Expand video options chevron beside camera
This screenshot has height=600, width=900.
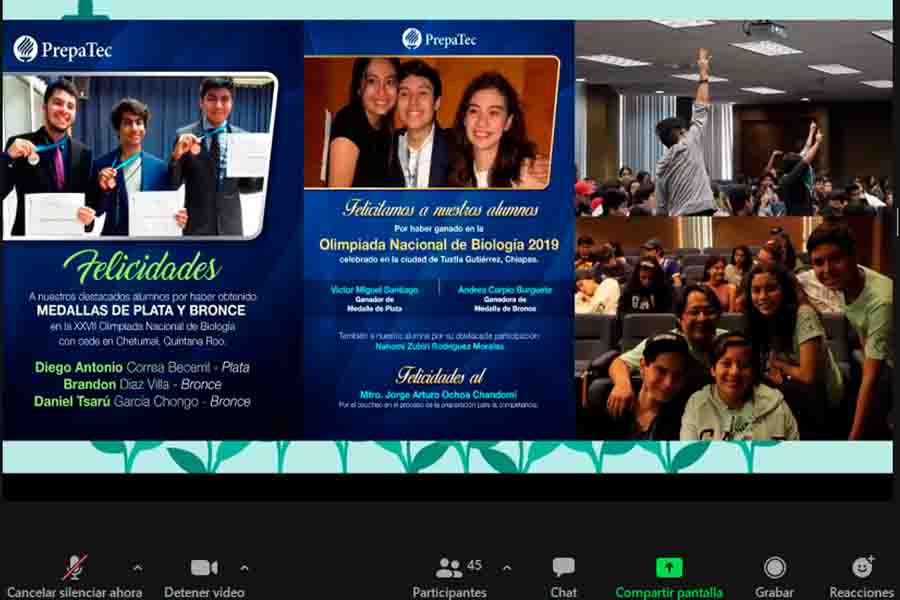(x=244, y=568)
